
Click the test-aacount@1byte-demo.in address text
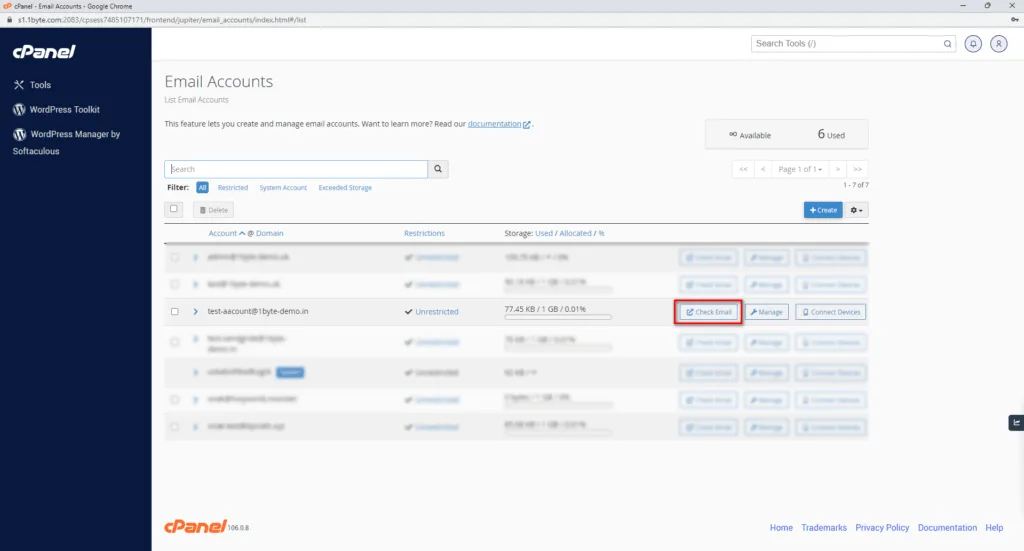click(258, 311)
